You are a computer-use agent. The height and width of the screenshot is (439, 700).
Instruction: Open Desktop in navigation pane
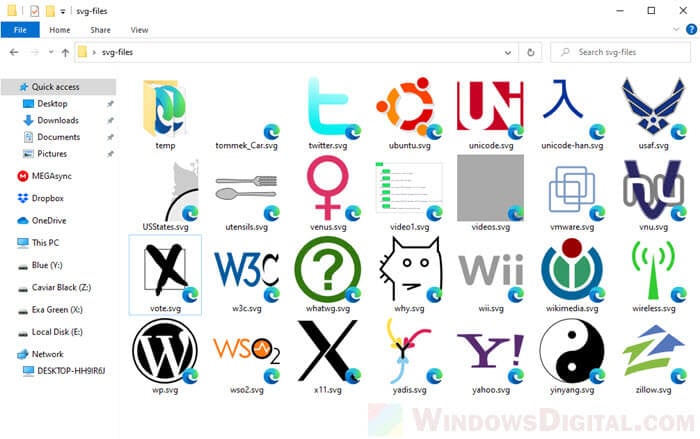point(52,104)
